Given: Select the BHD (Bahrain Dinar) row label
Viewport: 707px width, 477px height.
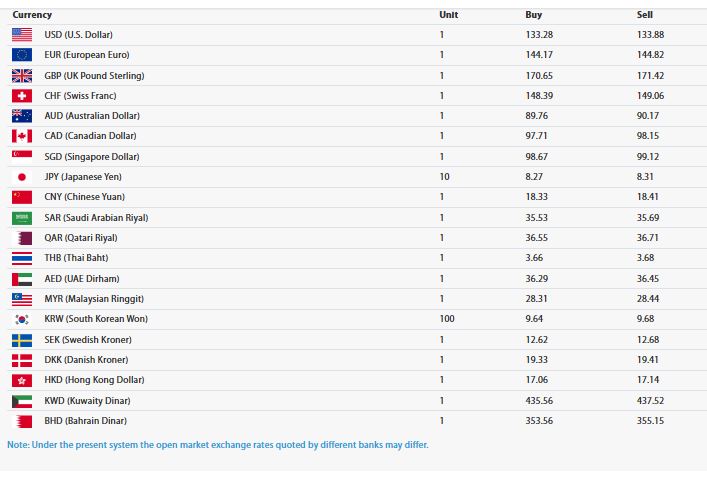Looking at the screenshot, I should point(85,421).
